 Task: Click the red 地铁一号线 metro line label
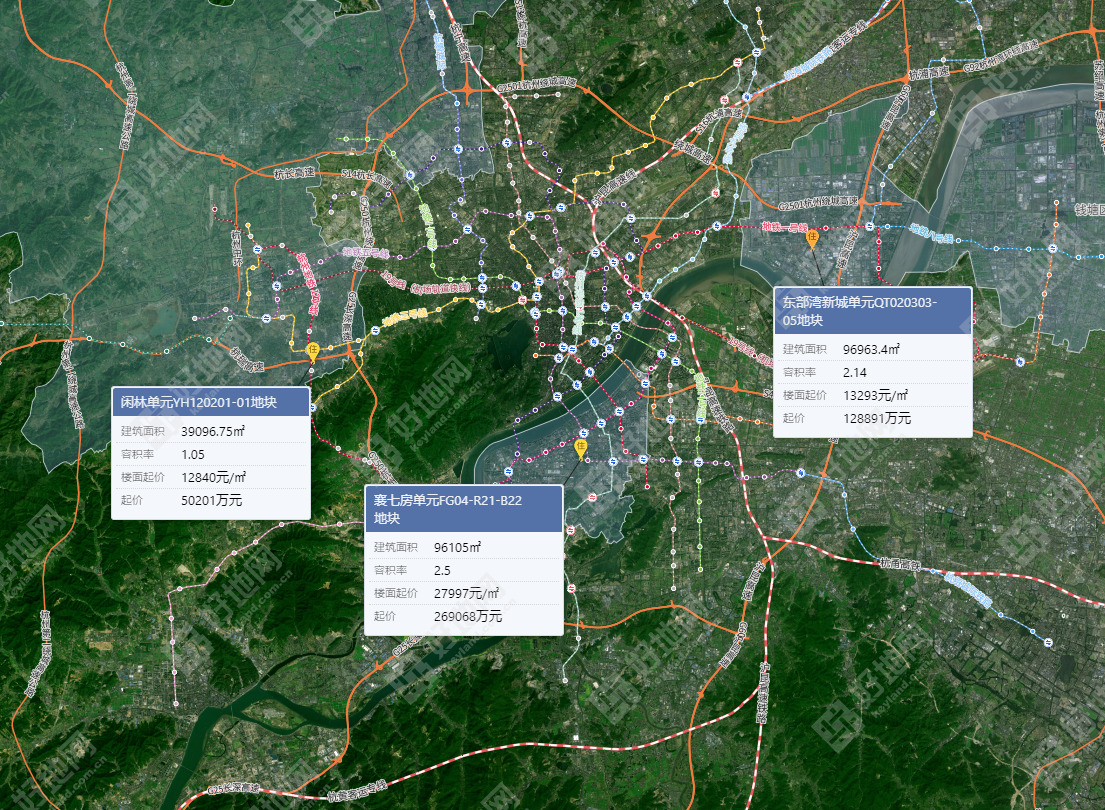[784, 228]
